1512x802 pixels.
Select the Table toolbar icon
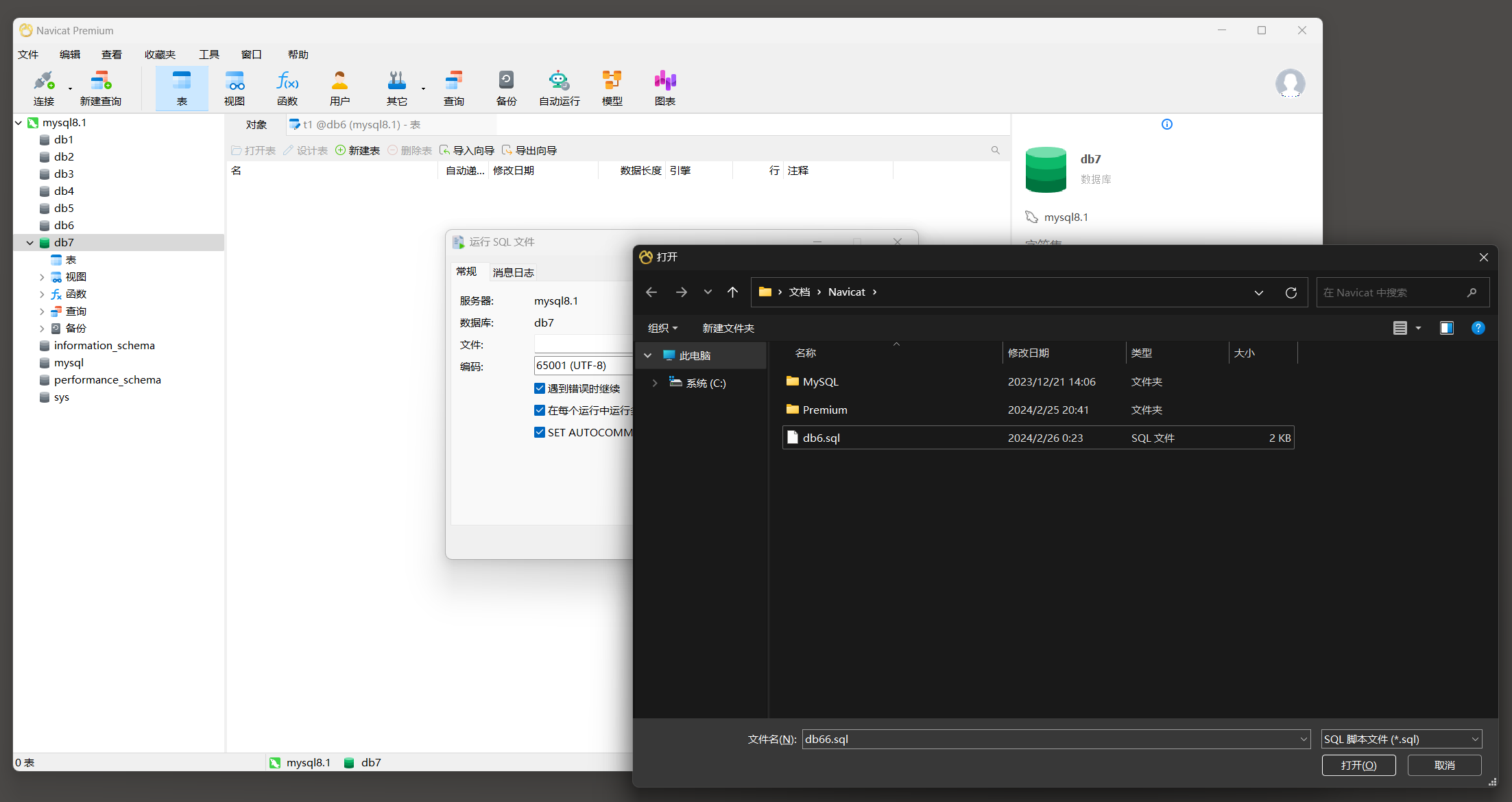tap(182, 88)
